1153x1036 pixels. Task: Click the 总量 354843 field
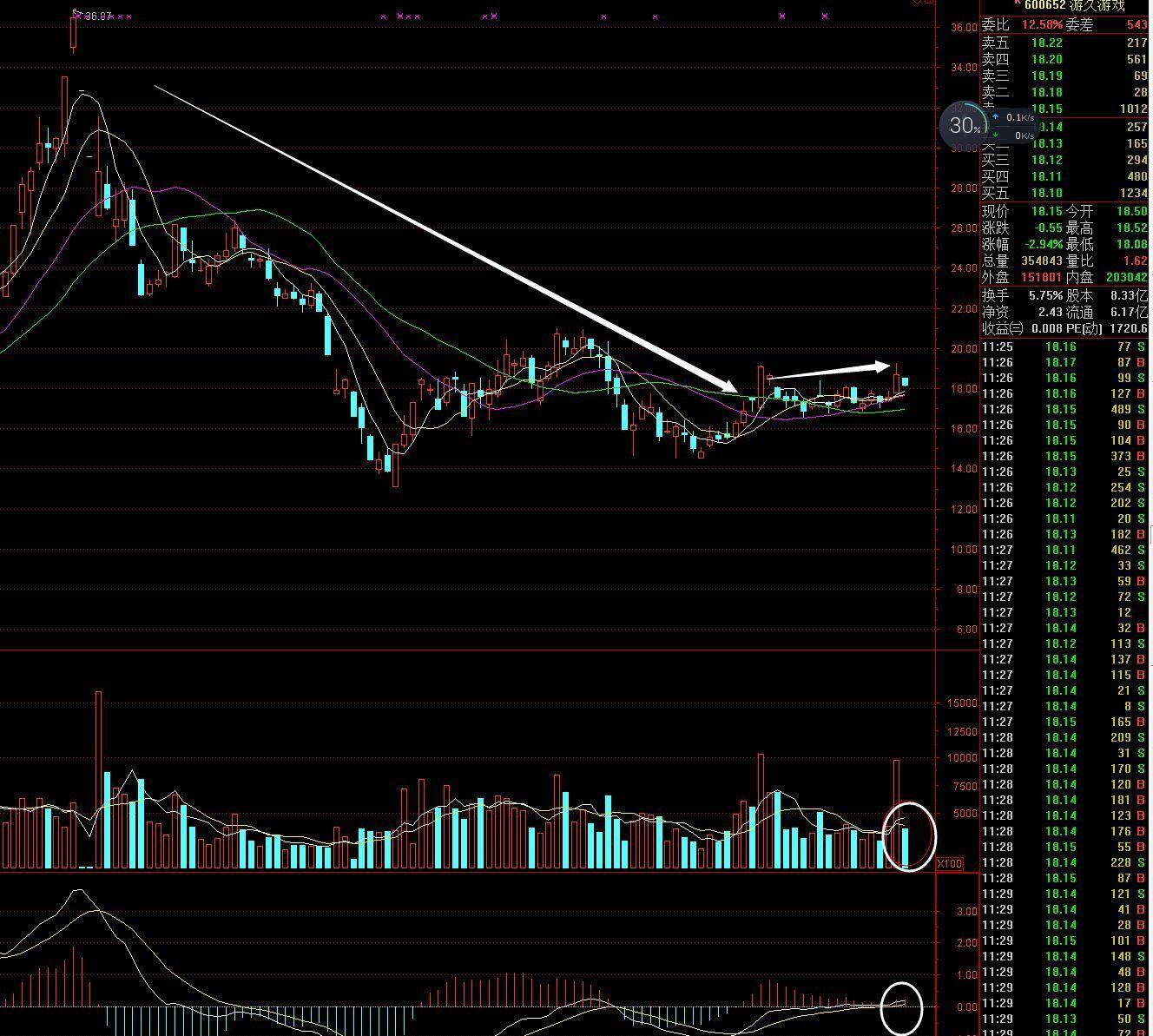point(1022,261)
